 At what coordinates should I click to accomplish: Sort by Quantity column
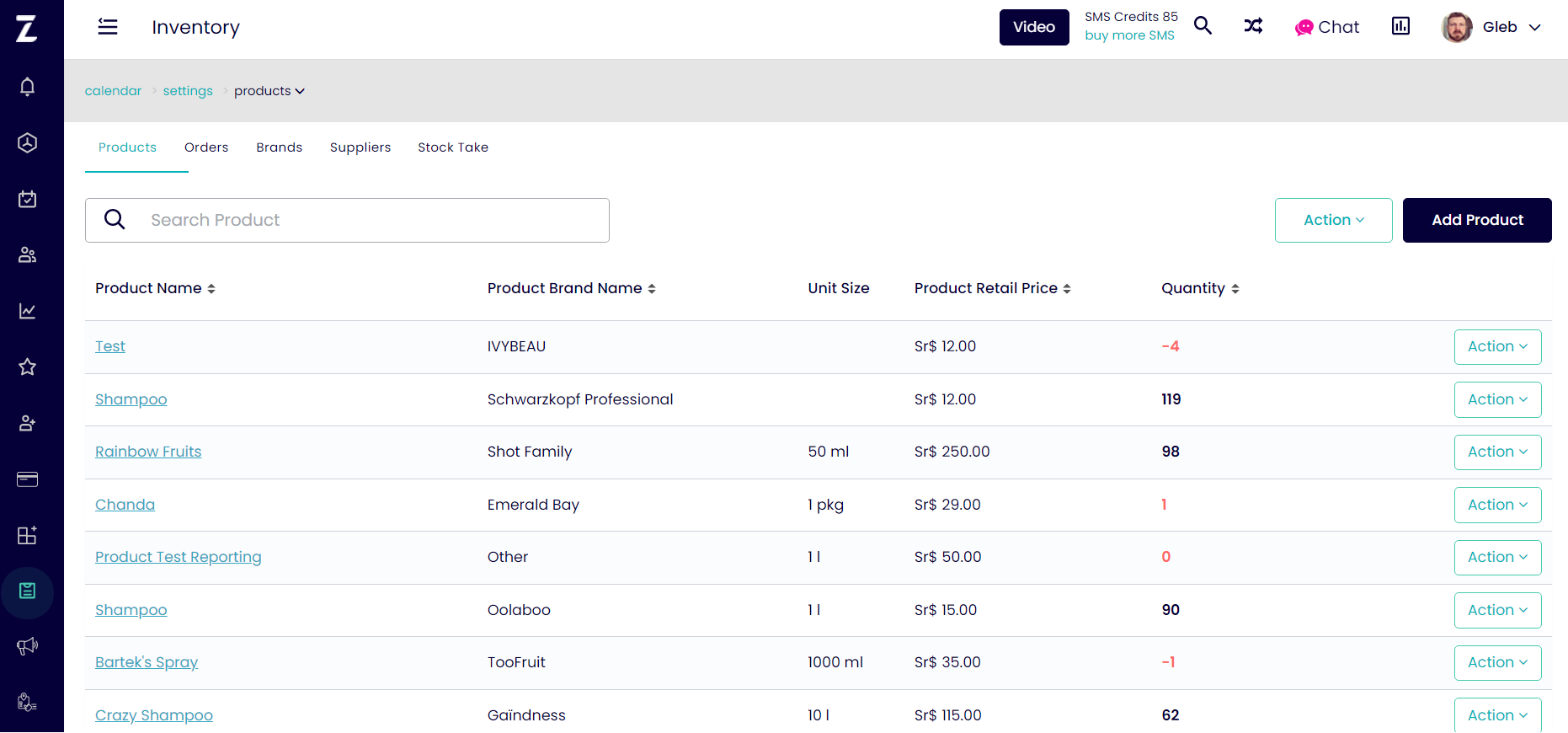1200,288
